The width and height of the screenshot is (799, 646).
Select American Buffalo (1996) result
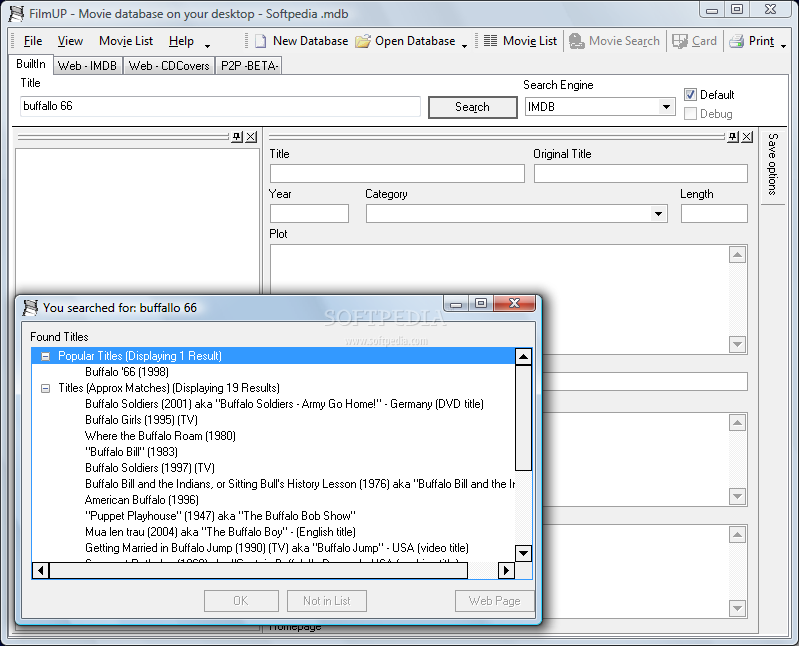click(x=142, y=500)
